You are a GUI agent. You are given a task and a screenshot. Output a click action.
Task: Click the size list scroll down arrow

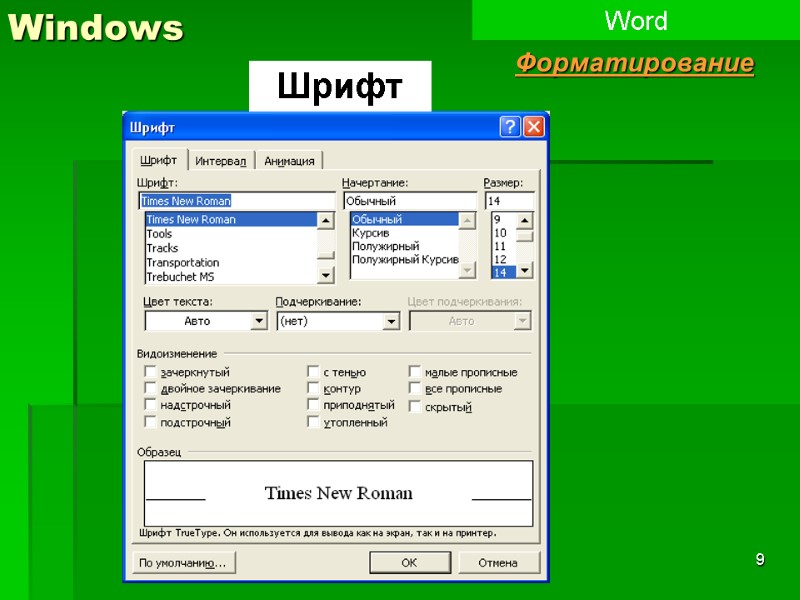tap(524, 270)
